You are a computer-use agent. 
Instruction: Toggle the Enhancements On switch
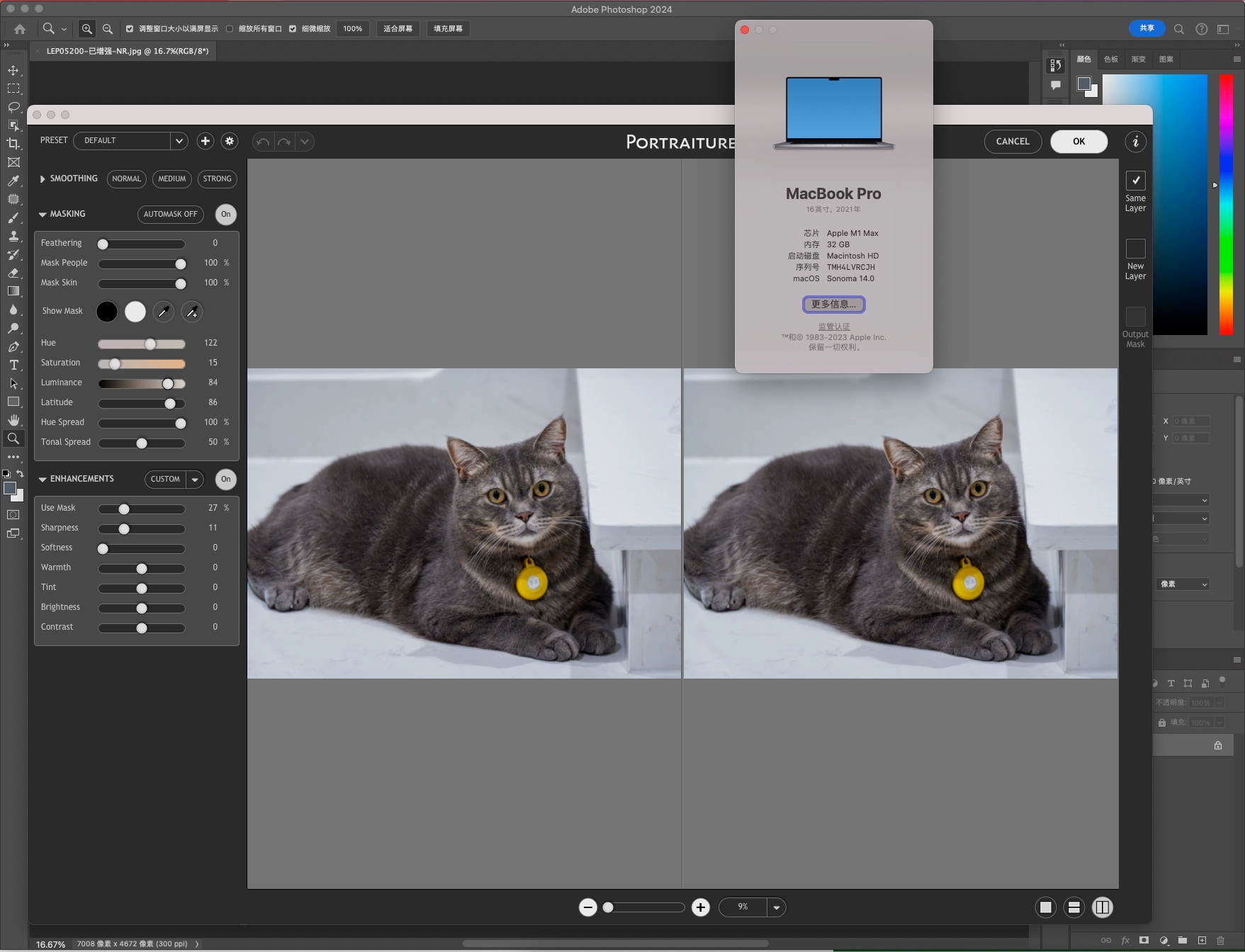coord(225,480)
